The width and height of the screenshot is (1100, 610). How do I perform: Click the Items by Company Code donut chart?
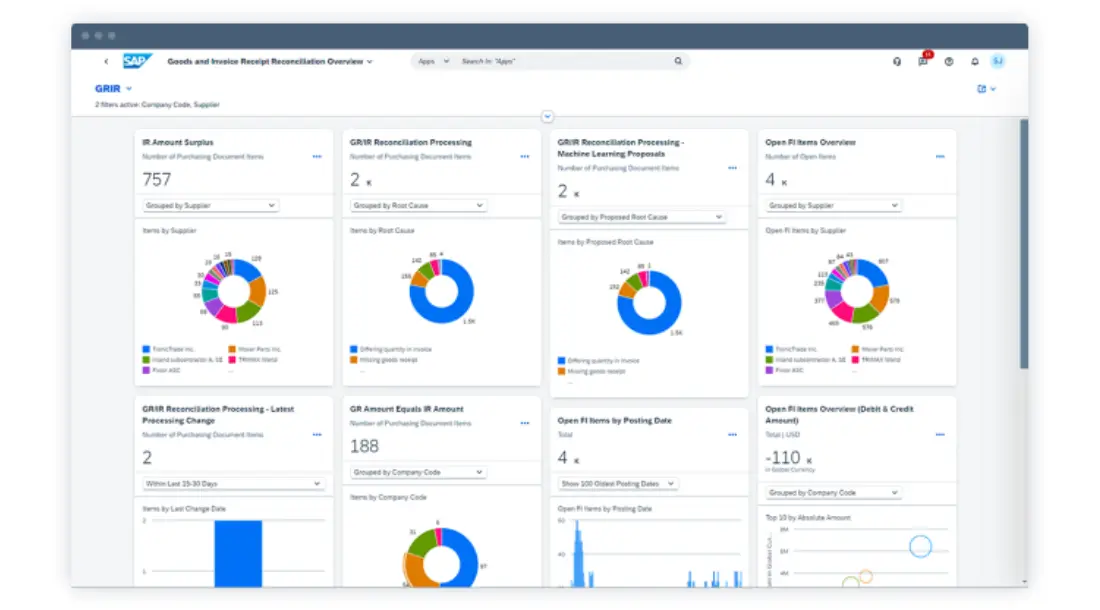441,558
